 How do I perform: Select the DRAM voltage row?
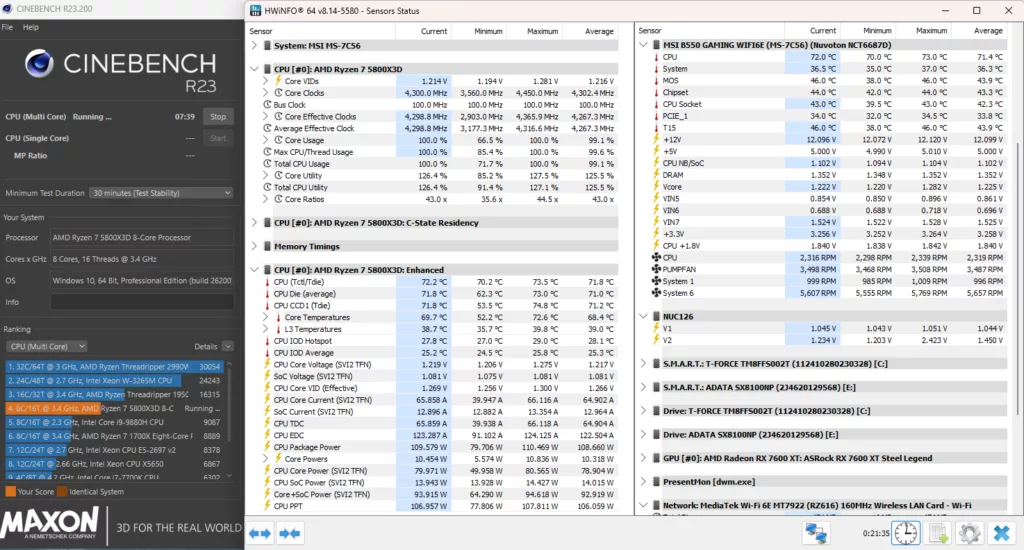[x=827, y=175]
